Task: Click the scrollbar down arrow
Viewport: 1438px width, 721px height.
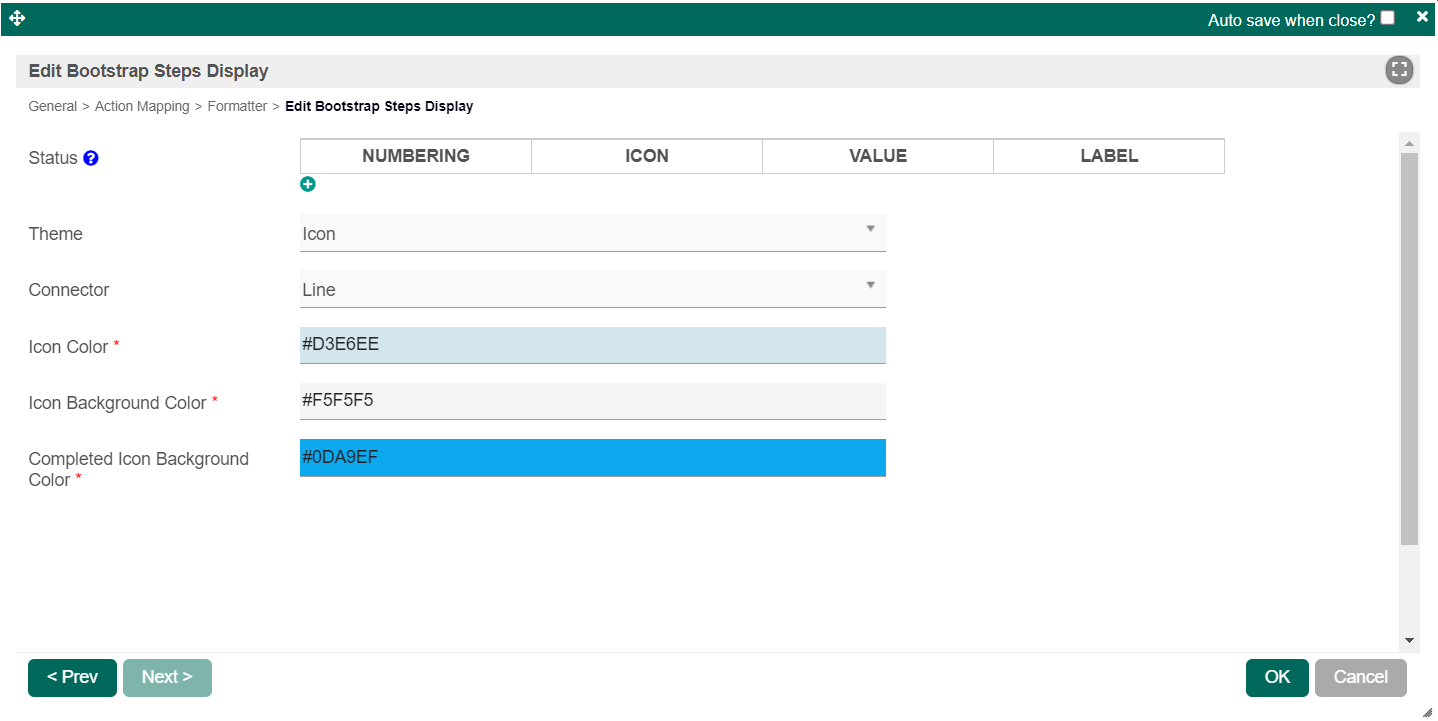Action: click(x=1409, y=640)
